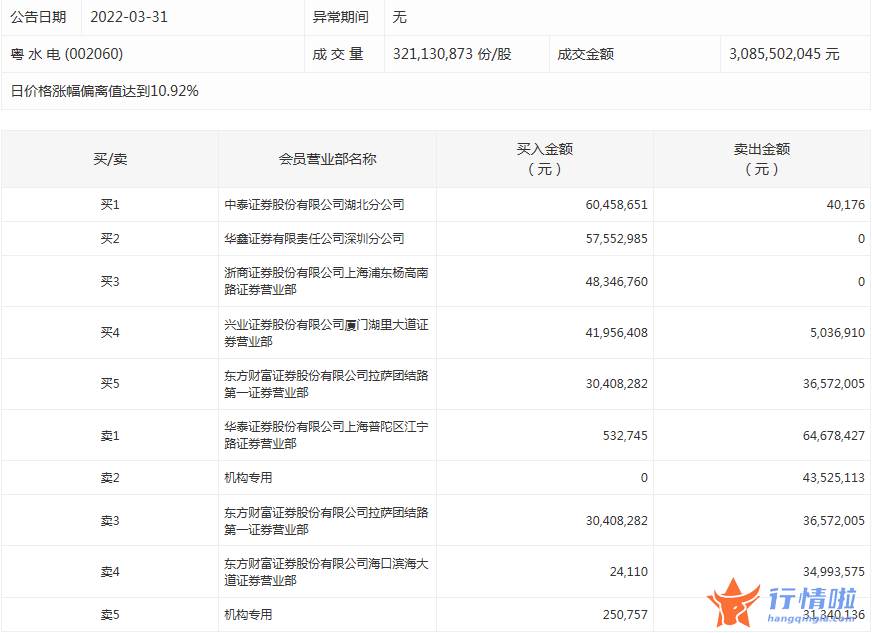Select the 卖2 row label
Viewport: 872px width, 633px height.
(110, 478)
